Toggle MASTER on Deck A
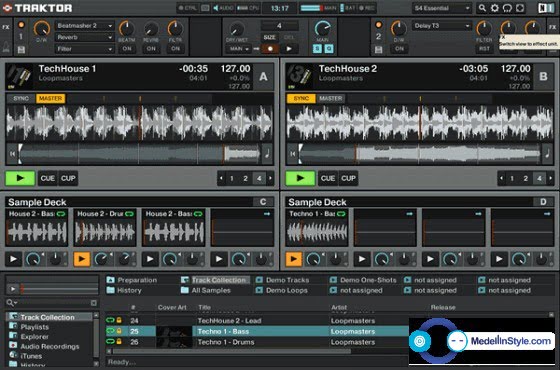 click(x=50, y=99)
